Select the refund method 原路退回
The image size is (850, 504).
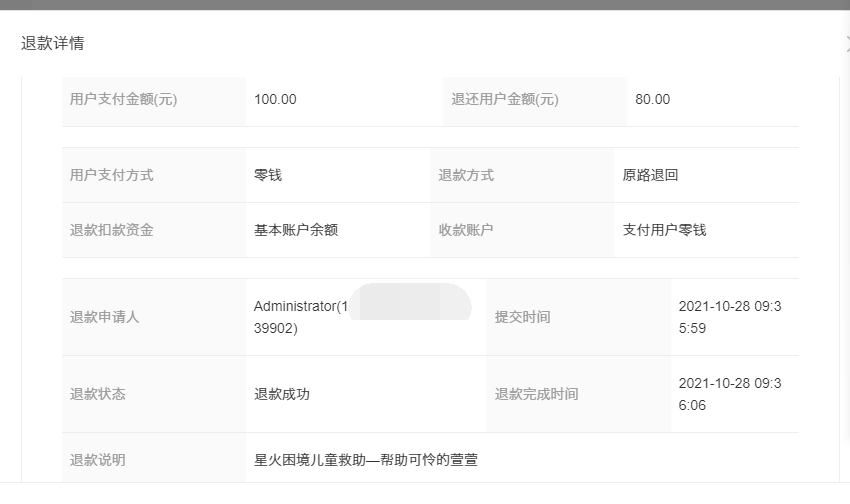651,175
